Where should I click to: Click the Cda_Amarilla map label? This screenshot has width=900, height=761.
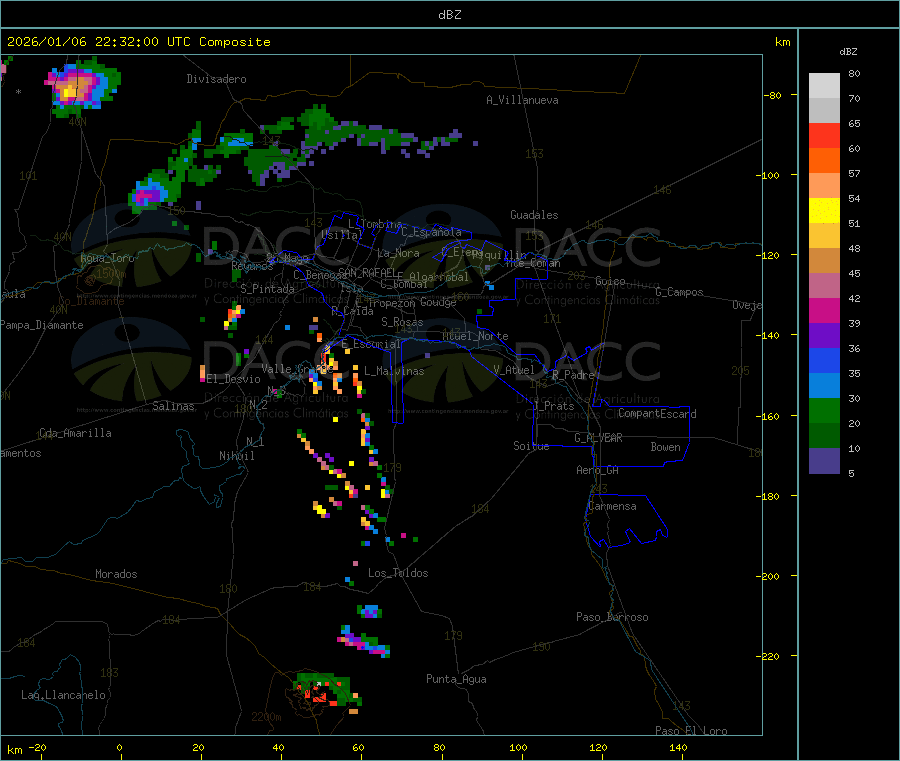click(x=75, y=433)
